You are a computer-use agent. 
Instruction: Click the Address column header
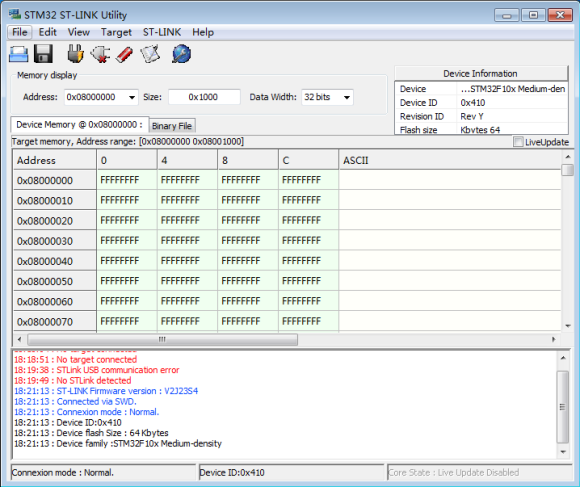[x=55, y=160]
